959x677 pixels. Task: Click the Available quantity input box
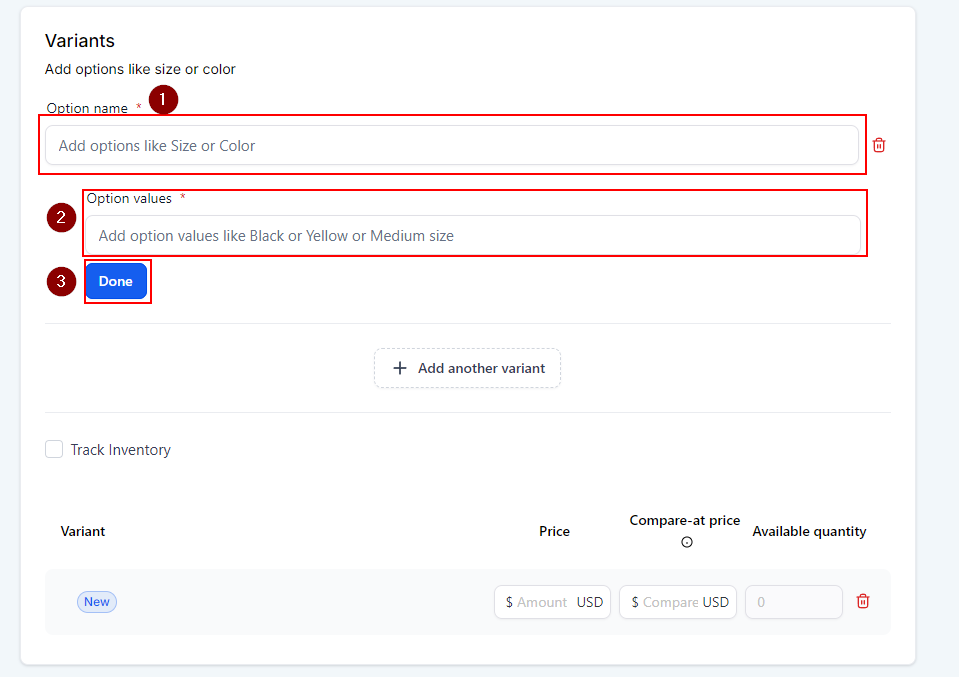click(x=794, y=602)
